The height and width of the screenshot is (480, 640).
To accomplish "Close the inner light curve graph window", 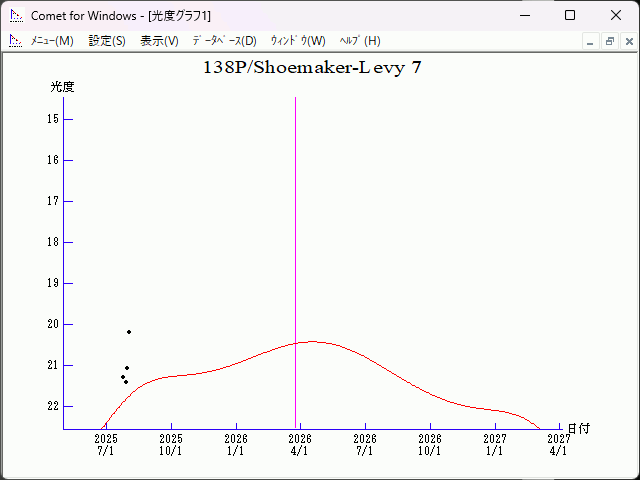I will click(x=628, y=42).
